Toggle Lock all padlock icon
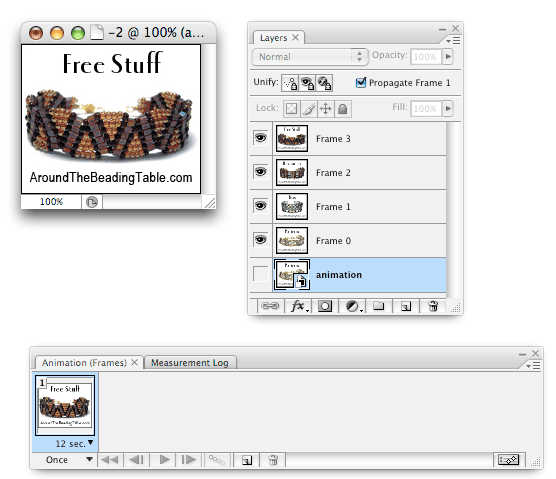Viewport: 556px width, 479px height. (343, 109)
